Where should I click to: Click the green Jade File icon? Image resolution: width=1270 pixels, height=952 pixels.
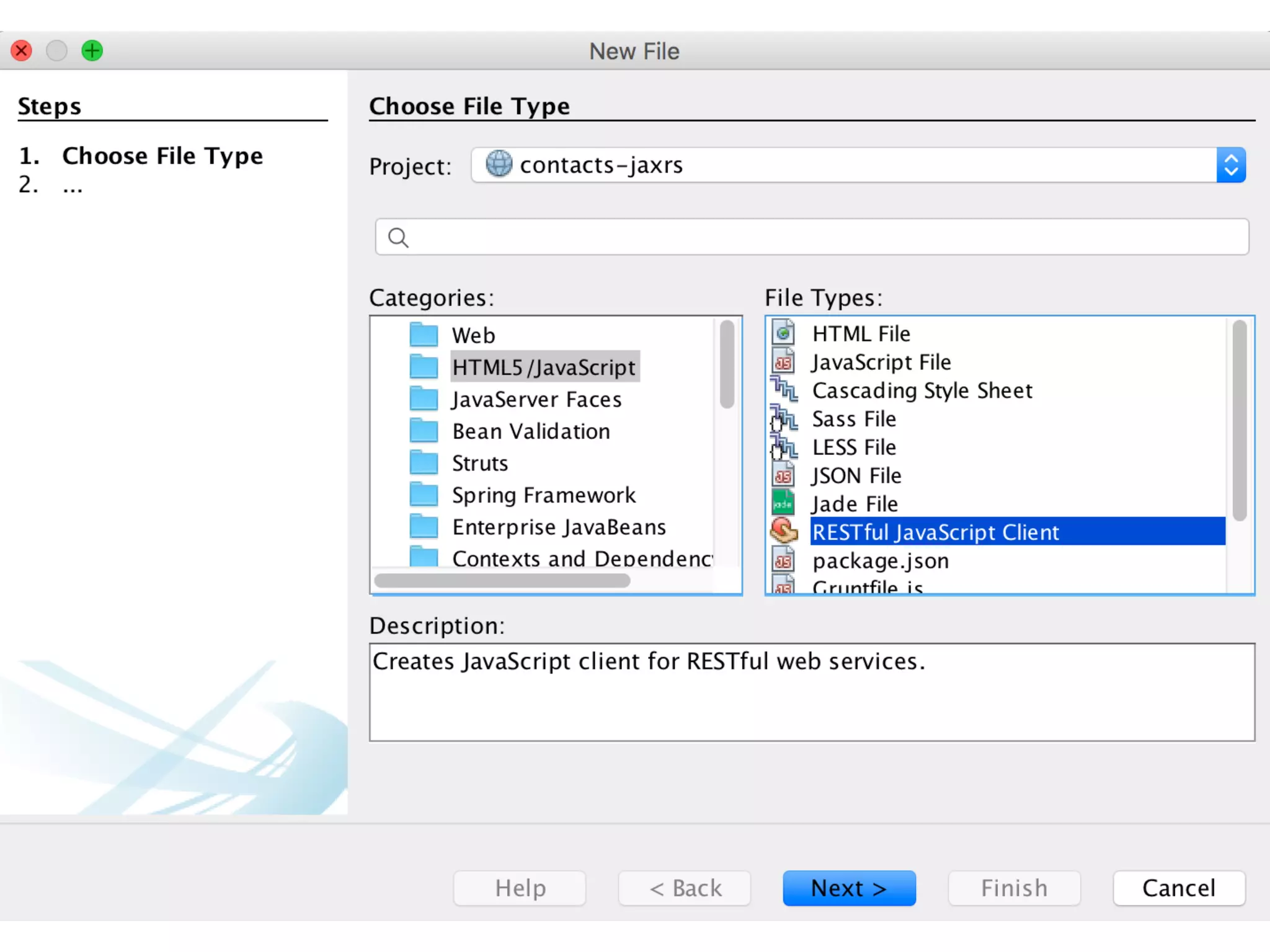coord(783,504)
